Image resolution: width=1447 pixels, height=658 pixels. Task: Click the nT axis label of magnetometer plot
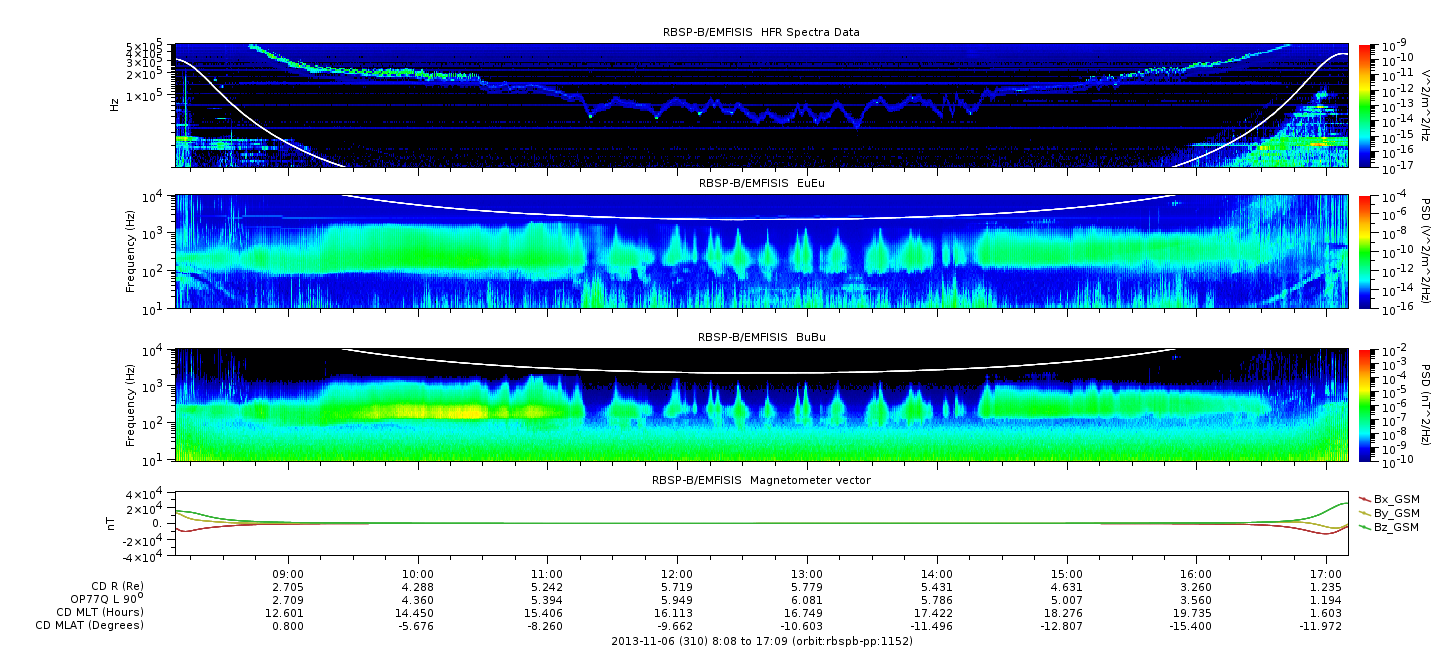(113, 523)
